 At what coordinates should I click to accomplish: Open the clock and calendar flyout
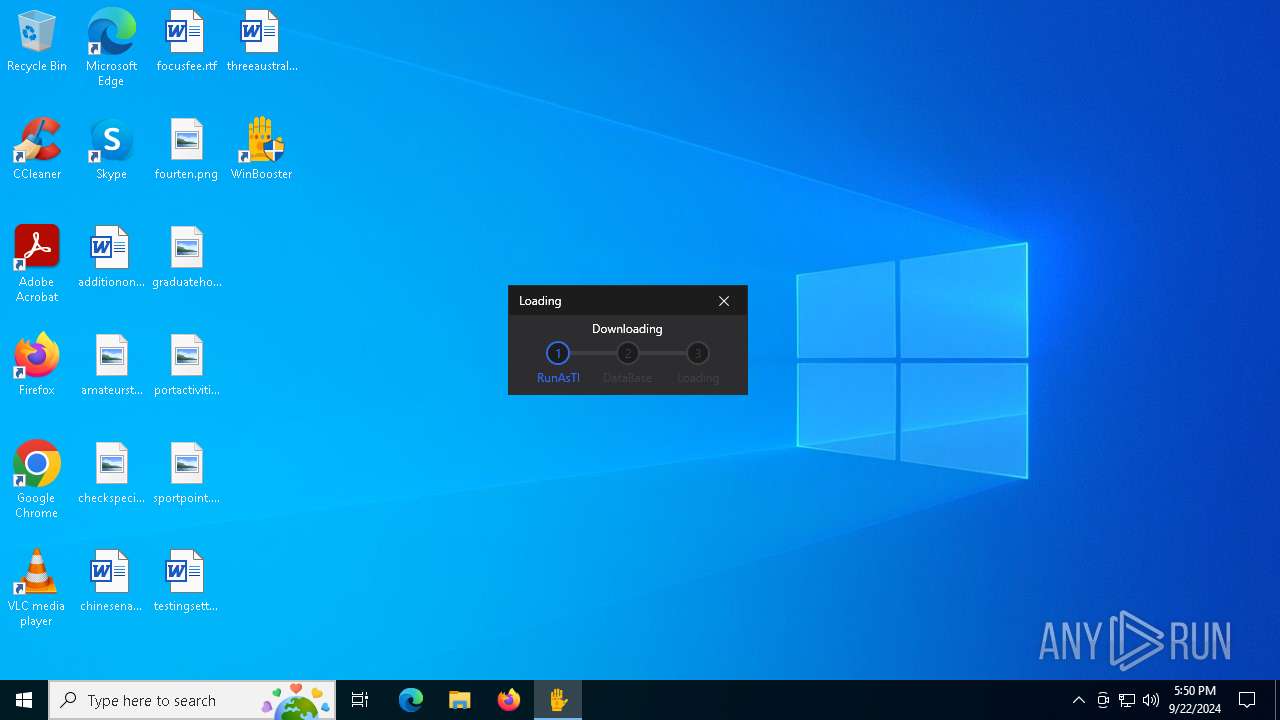(1195, 700)
